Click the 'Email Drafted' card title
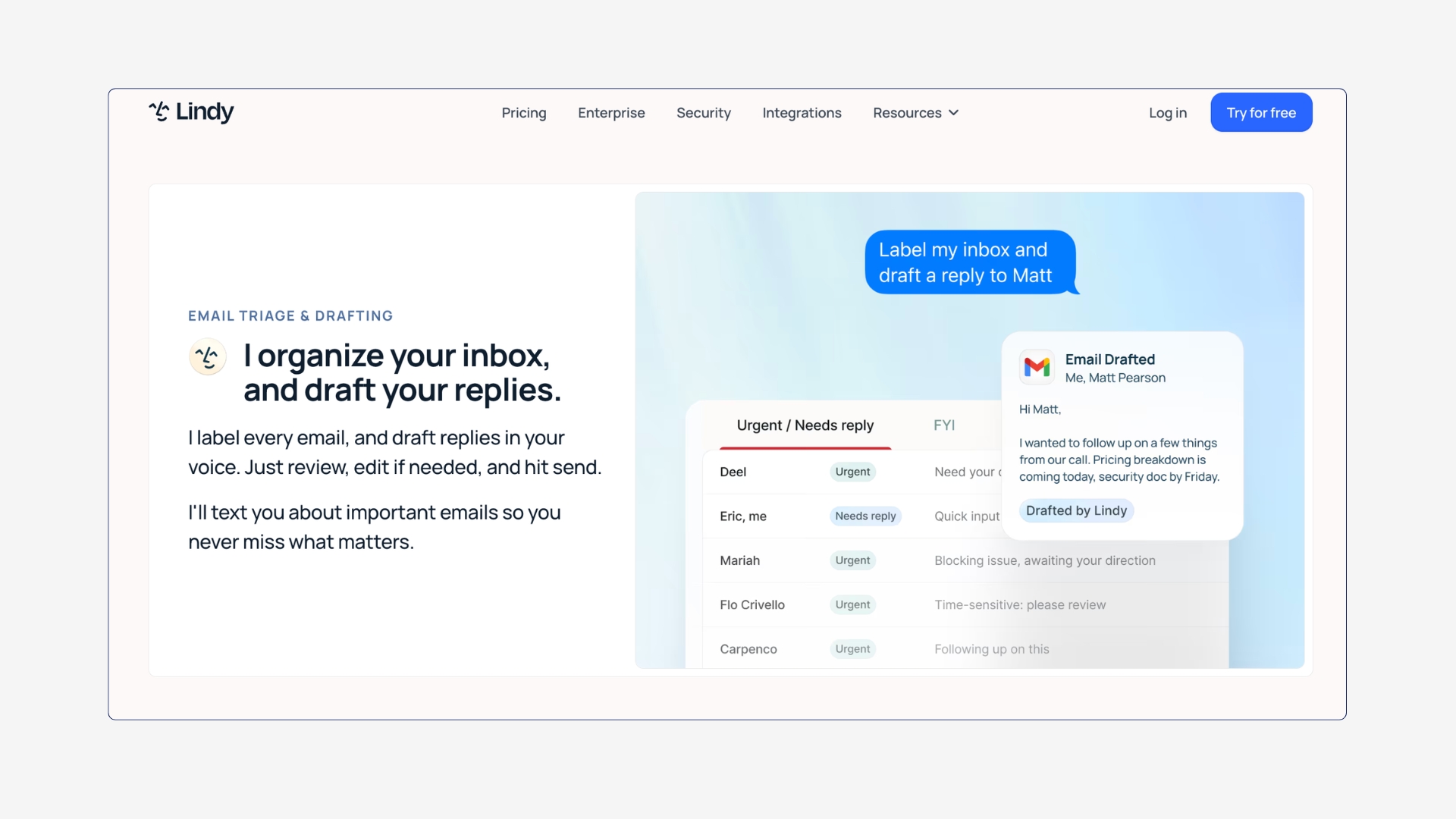The width and height of the screenshot is (1456, 819). pos(1110,359)
